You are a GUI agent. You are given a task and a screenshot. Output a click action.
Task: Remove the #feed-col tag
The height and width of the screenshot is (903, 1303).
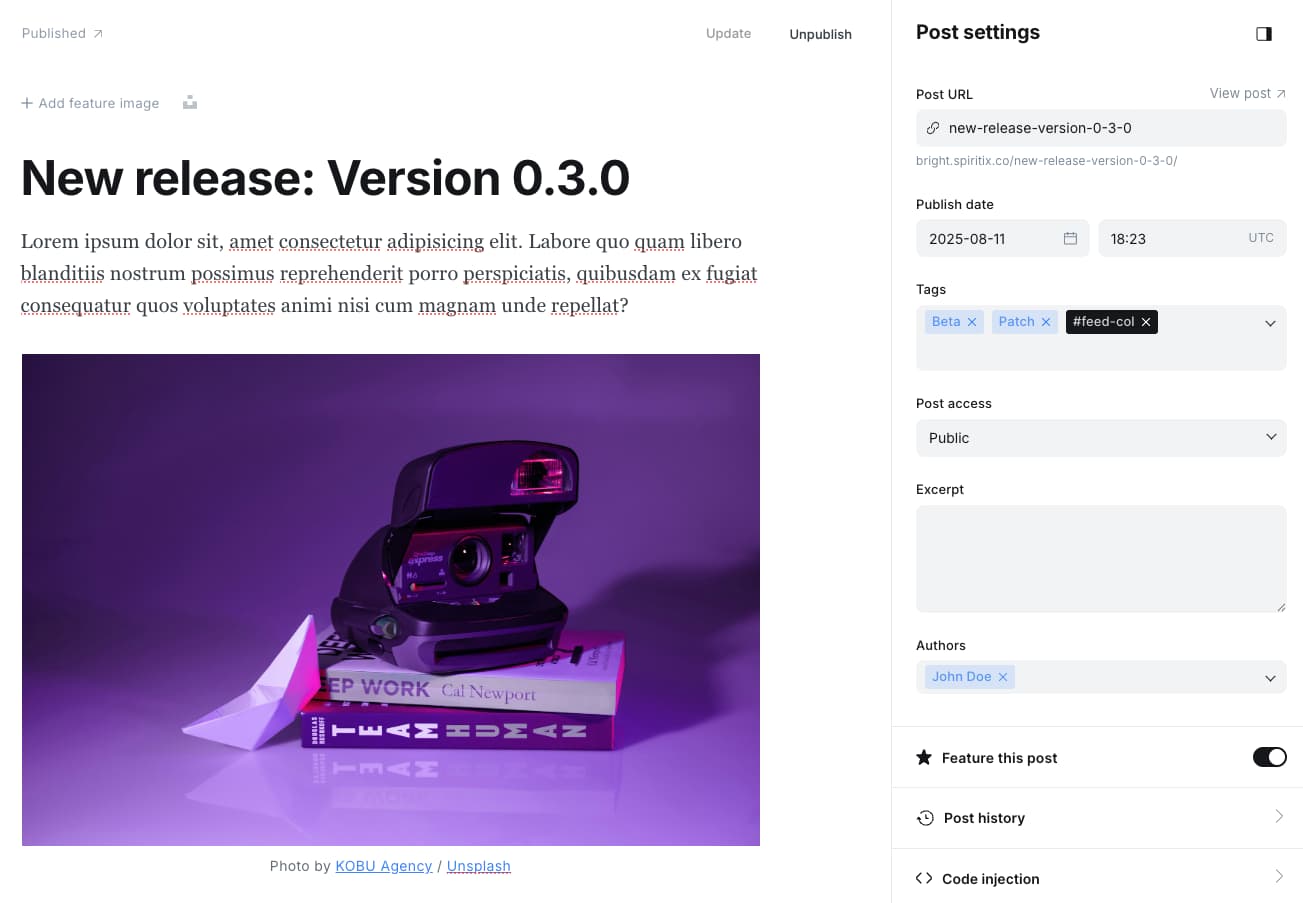tap(1146, 322)
